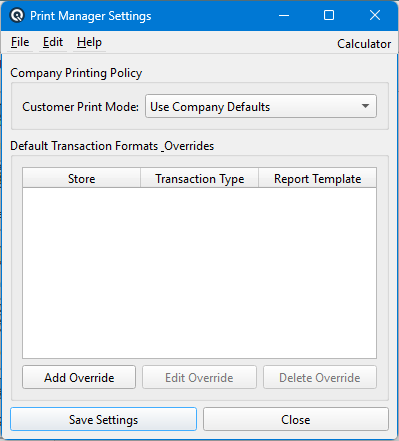Screen dimensions: 399x441
Task: Sort by the Report Template column header
Action: point(317,179)
